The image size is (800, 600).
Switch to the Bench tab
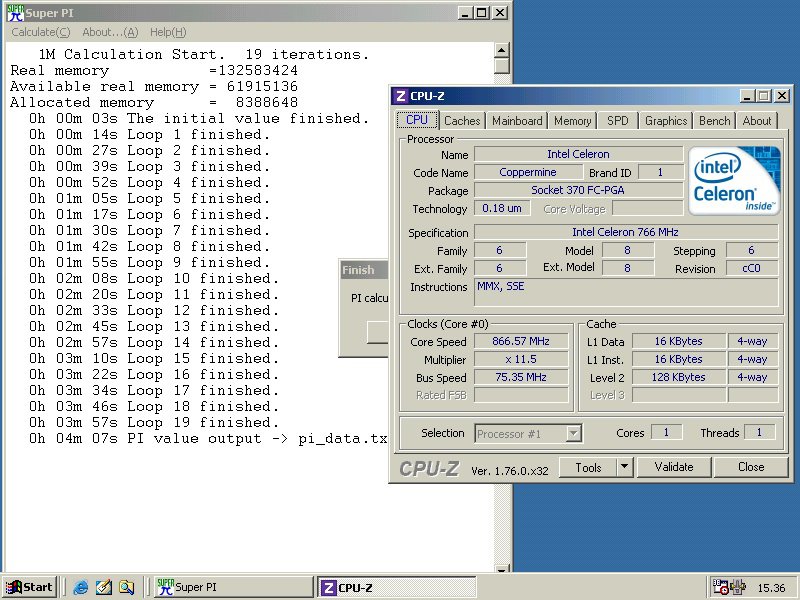point(714,120)
